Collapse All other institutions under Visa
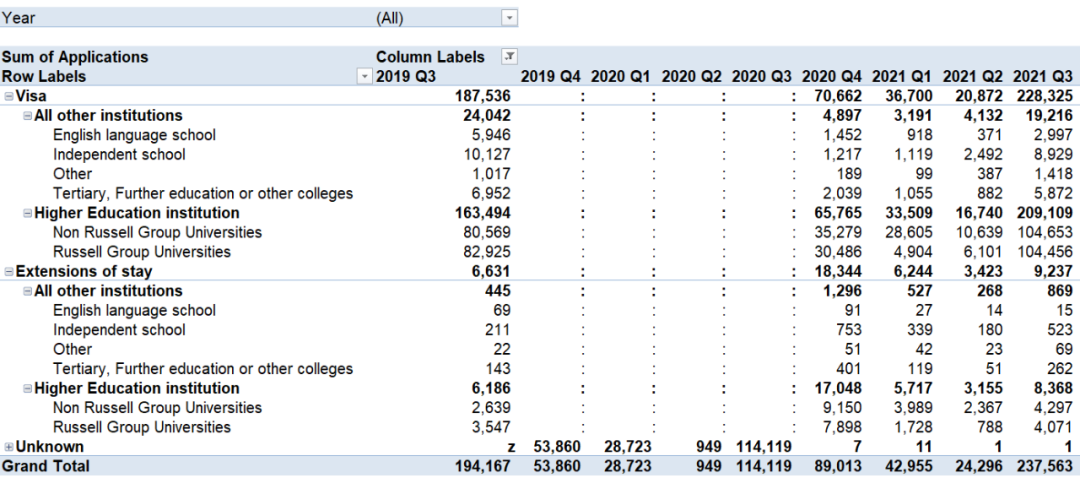 click(28, 116)
